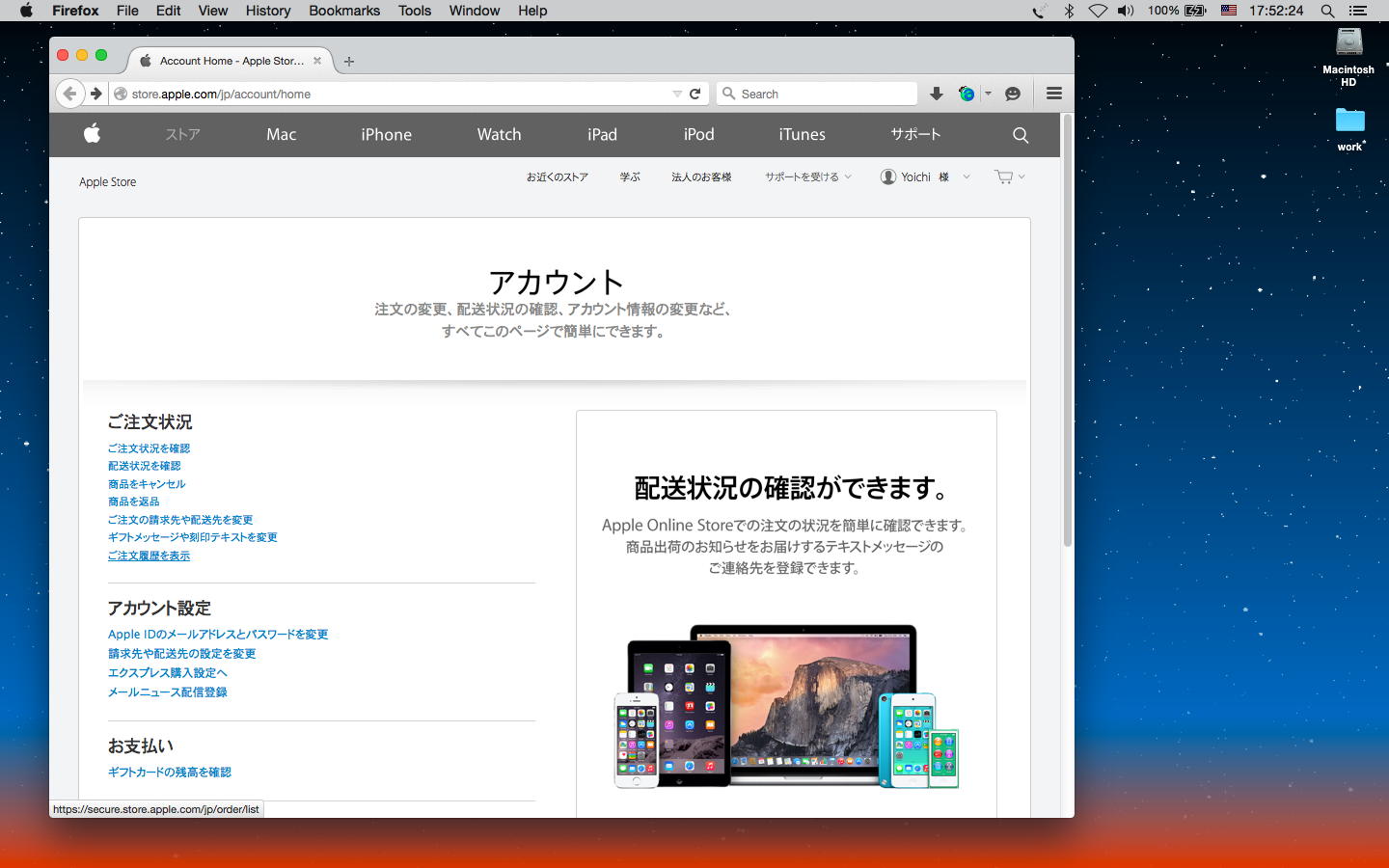Open the Help menu
Viewport: 1389px width, 868px height.
pos(532,11)
